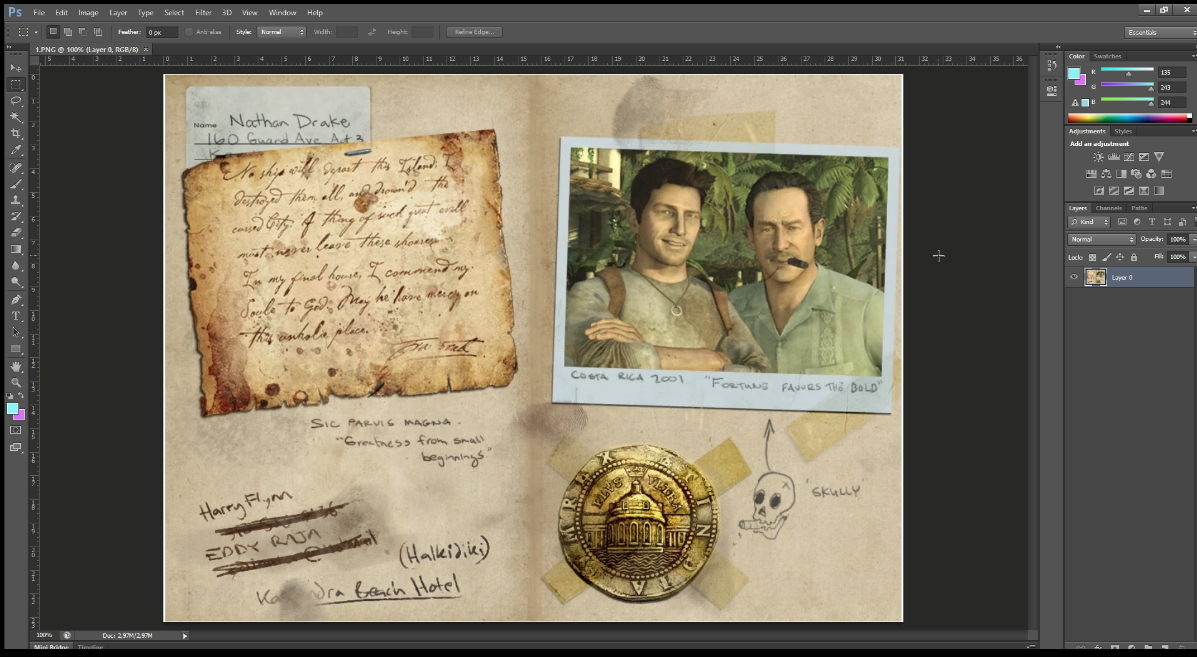This screenshot has height=657, width=1197.
Task: Open the layer blend mode dropdown
Action: pos(1102,239)
